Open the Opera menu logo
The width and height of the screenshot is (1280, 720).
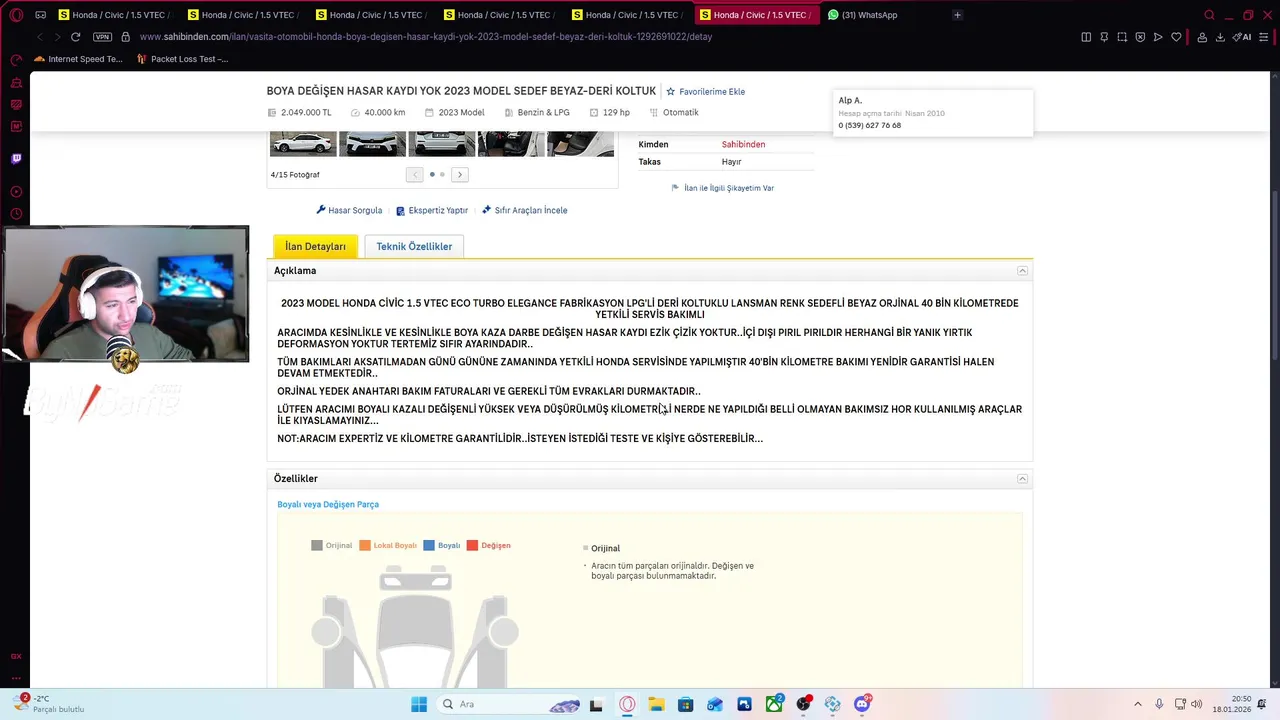click(x=16, y=15)
